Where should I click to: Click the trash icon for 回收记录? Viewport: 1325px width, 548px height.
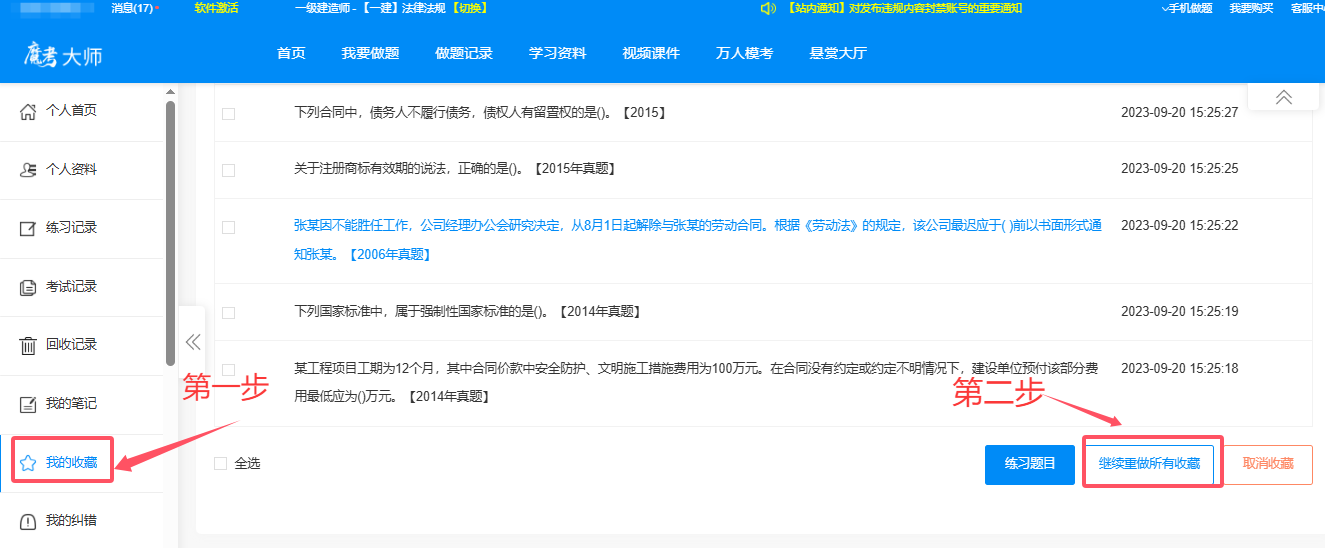click(x=28, y=346)
